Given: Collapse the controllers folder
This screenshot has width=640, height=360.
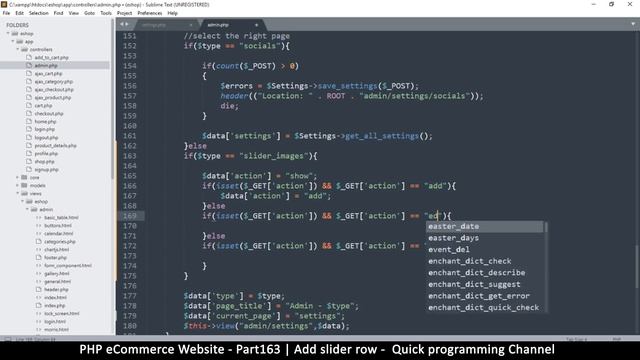Looking at the screenshot, I should 18,49.
